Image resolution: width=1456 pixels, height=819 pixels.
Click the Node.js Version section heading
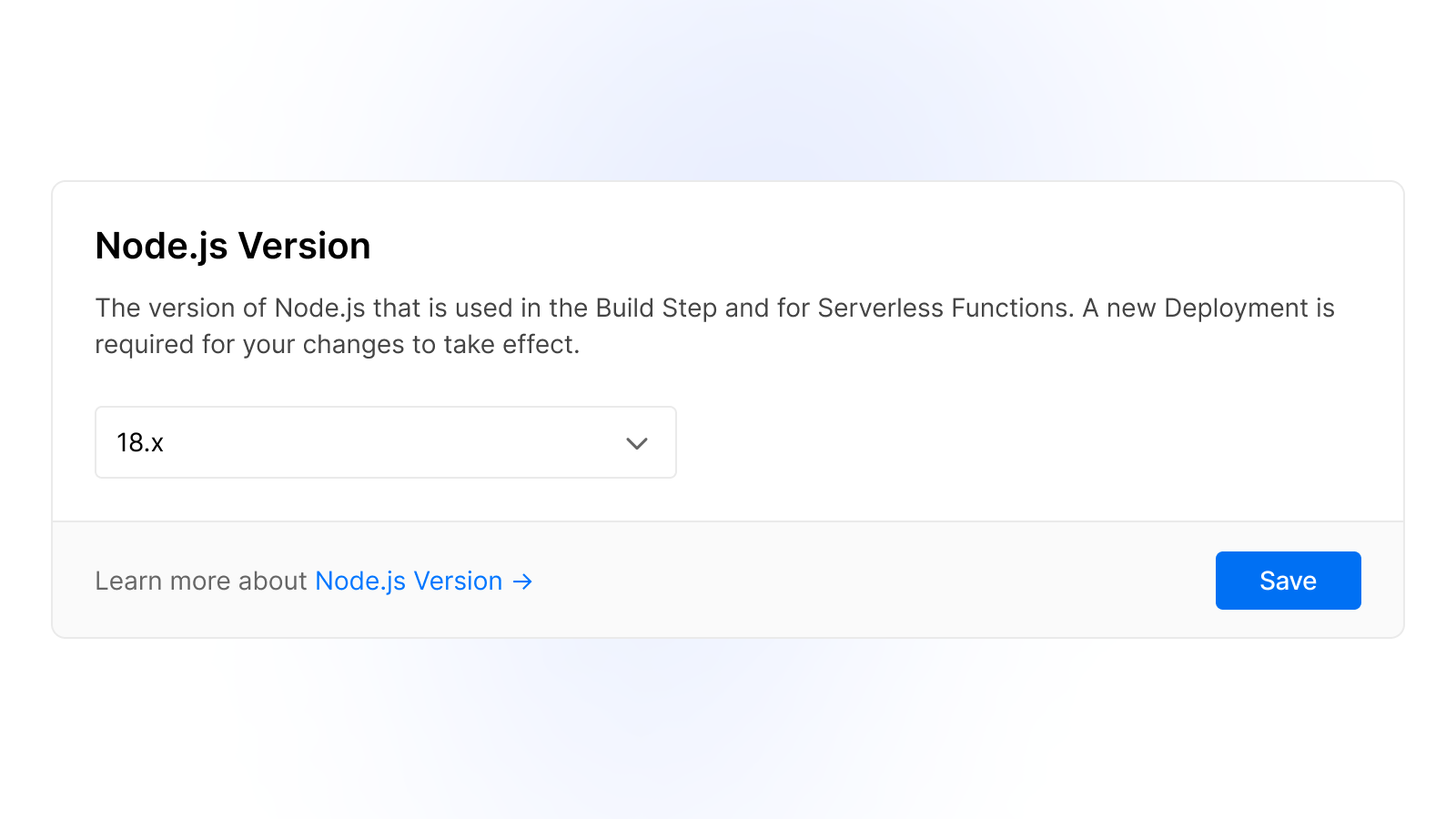click(x=232, y=245)
